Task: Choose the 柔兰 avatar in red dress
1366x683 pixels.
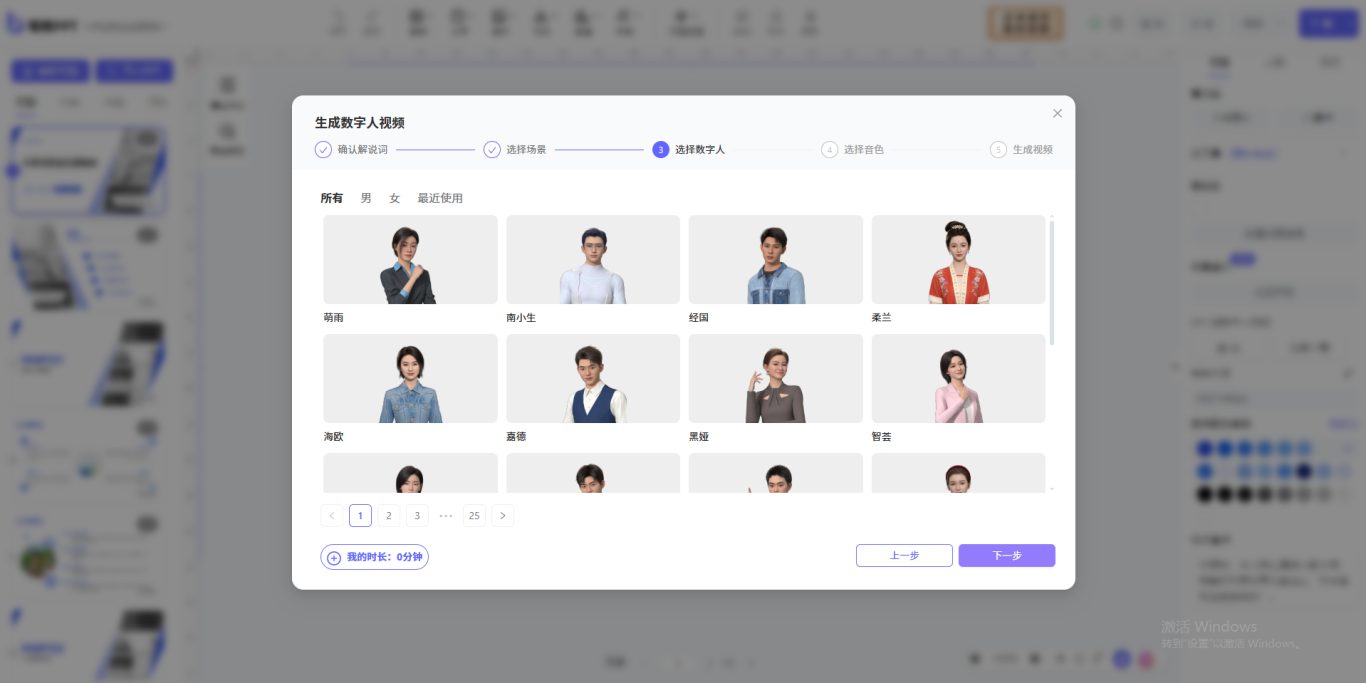Action: [958, 259]
